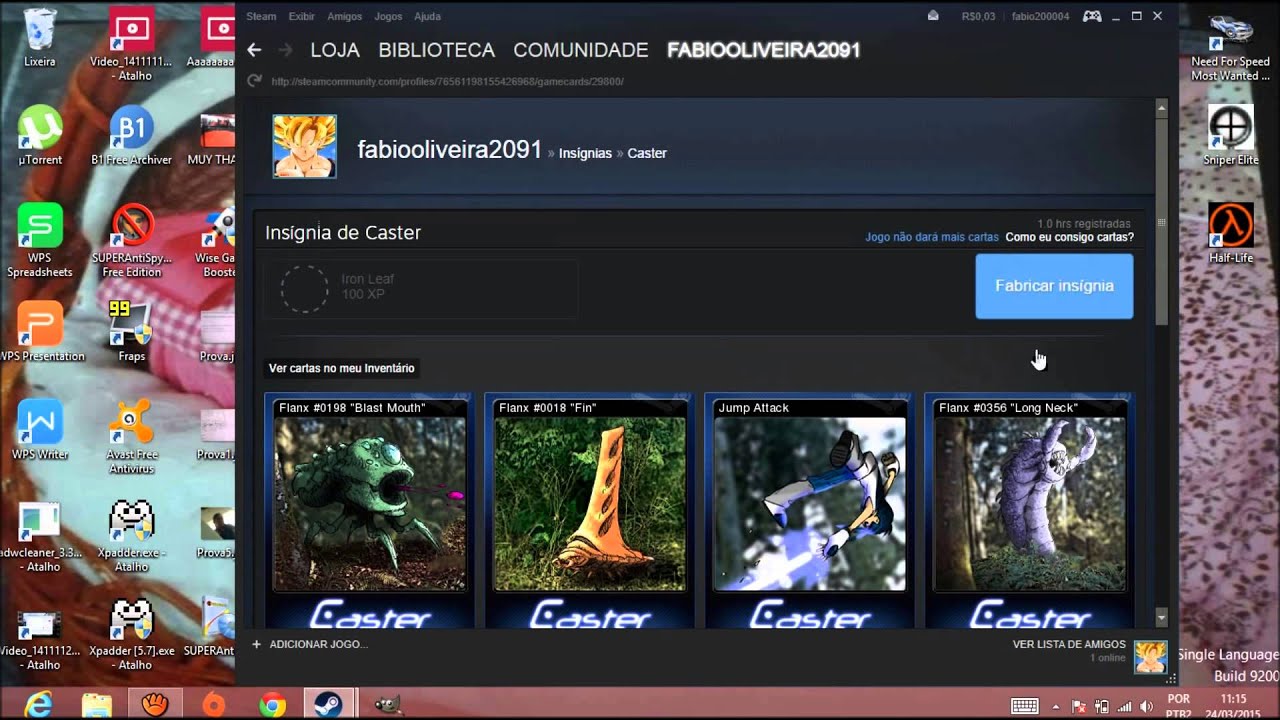Click ADICIONAR JOGO... at bottom left
The height and width of the screenshot is (720, 1280).
(310, 644)
